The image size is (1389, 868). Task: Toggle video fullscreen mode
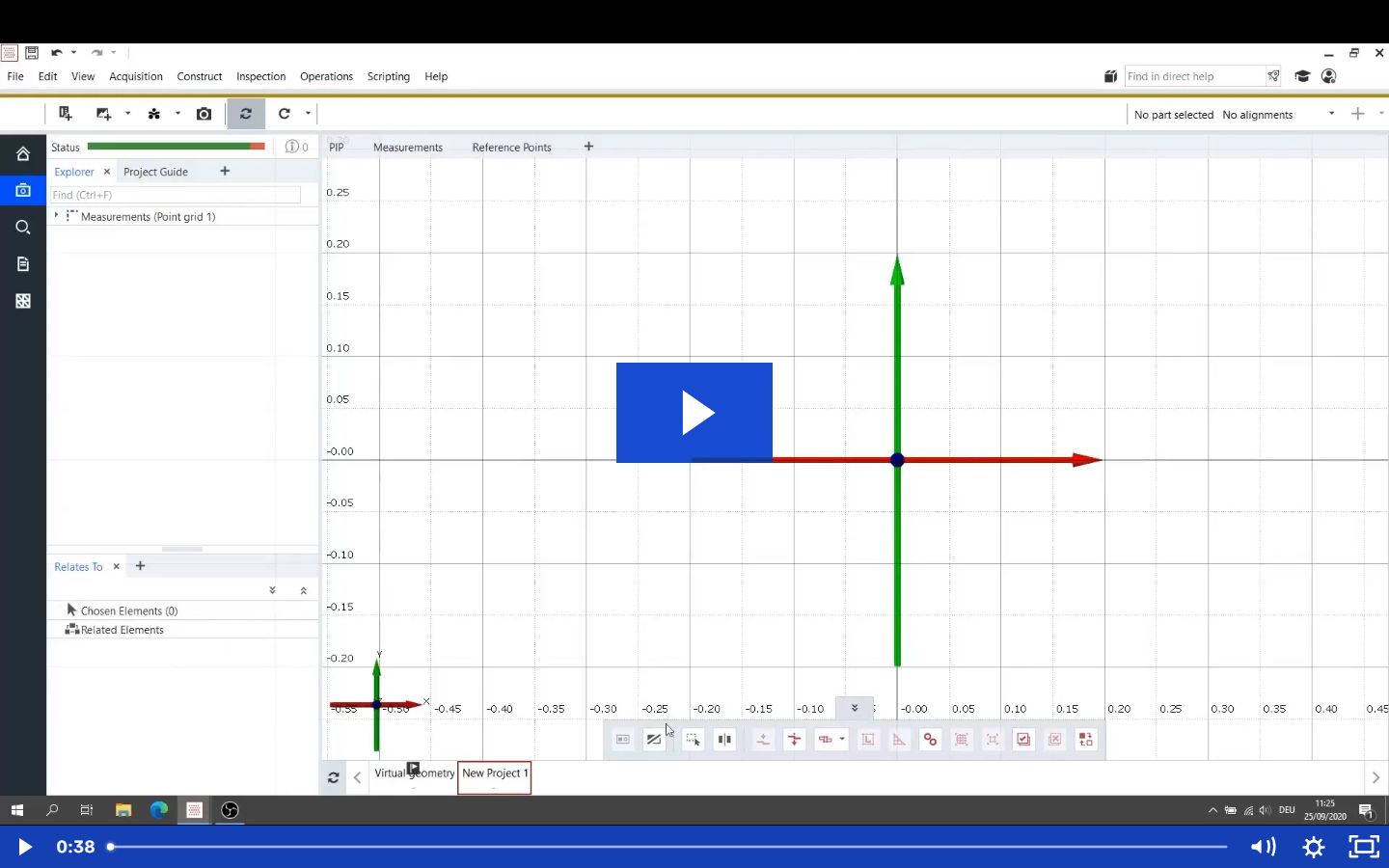[x=1363, y=847]
